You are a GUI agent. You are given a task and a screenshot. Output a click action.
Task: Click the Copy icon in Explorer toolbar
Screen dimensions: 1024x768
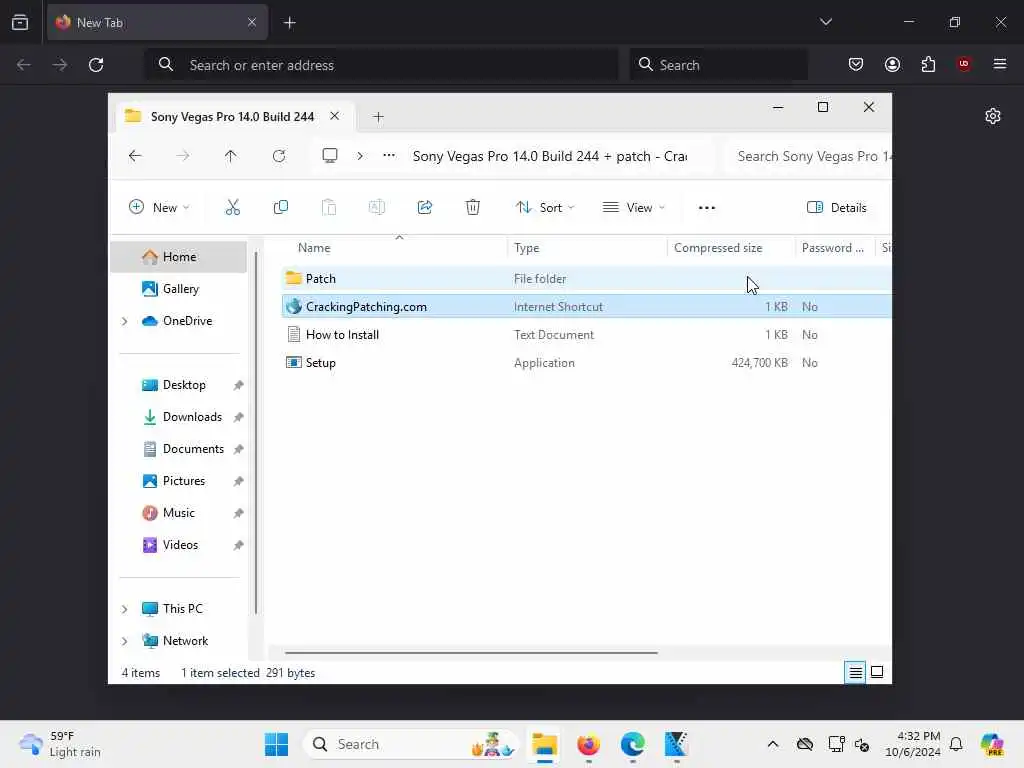coord(281,208)
